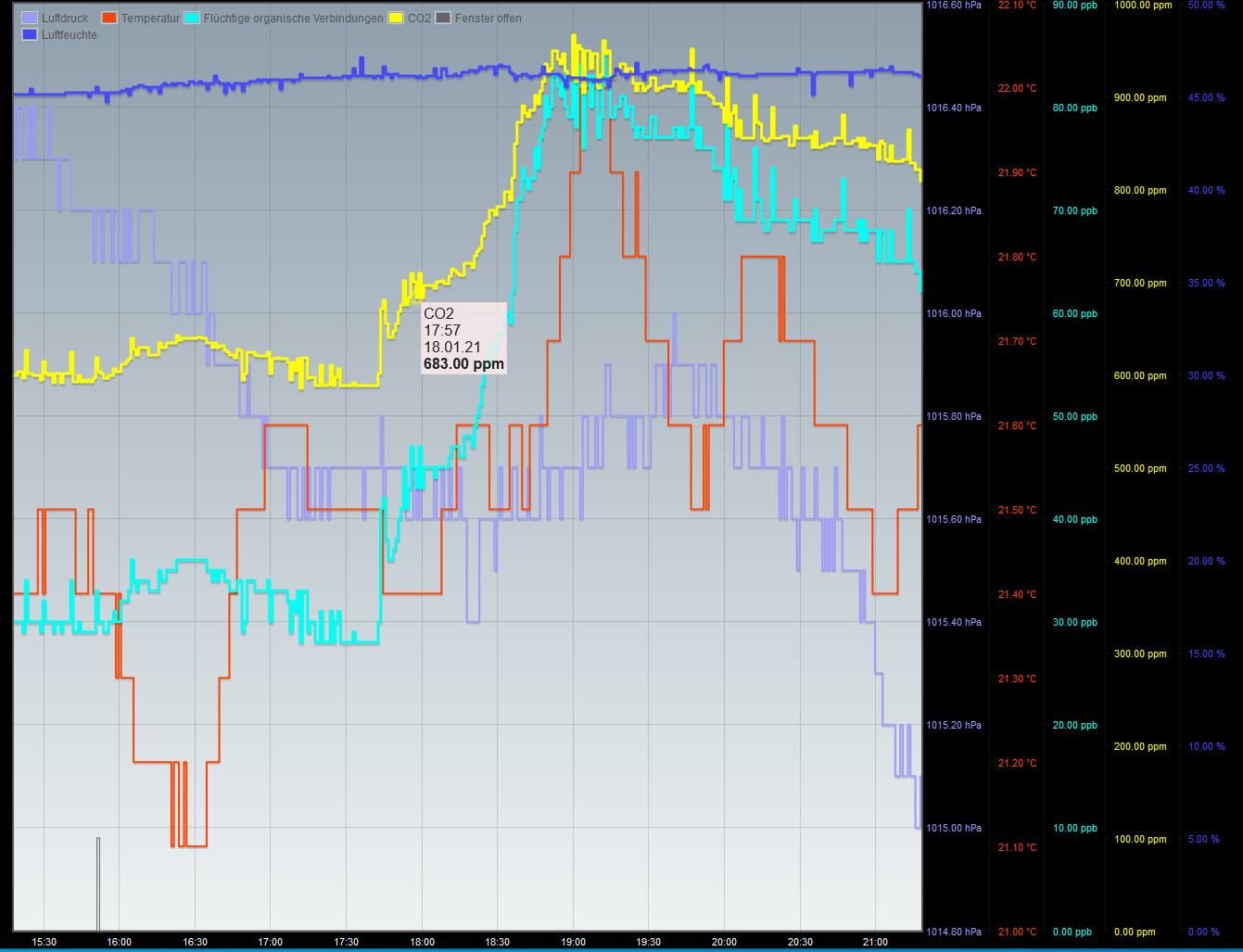Screen dimensions: 1243x952
Task: Toggle the Fenster offen legend label
Action: point(488,19)
